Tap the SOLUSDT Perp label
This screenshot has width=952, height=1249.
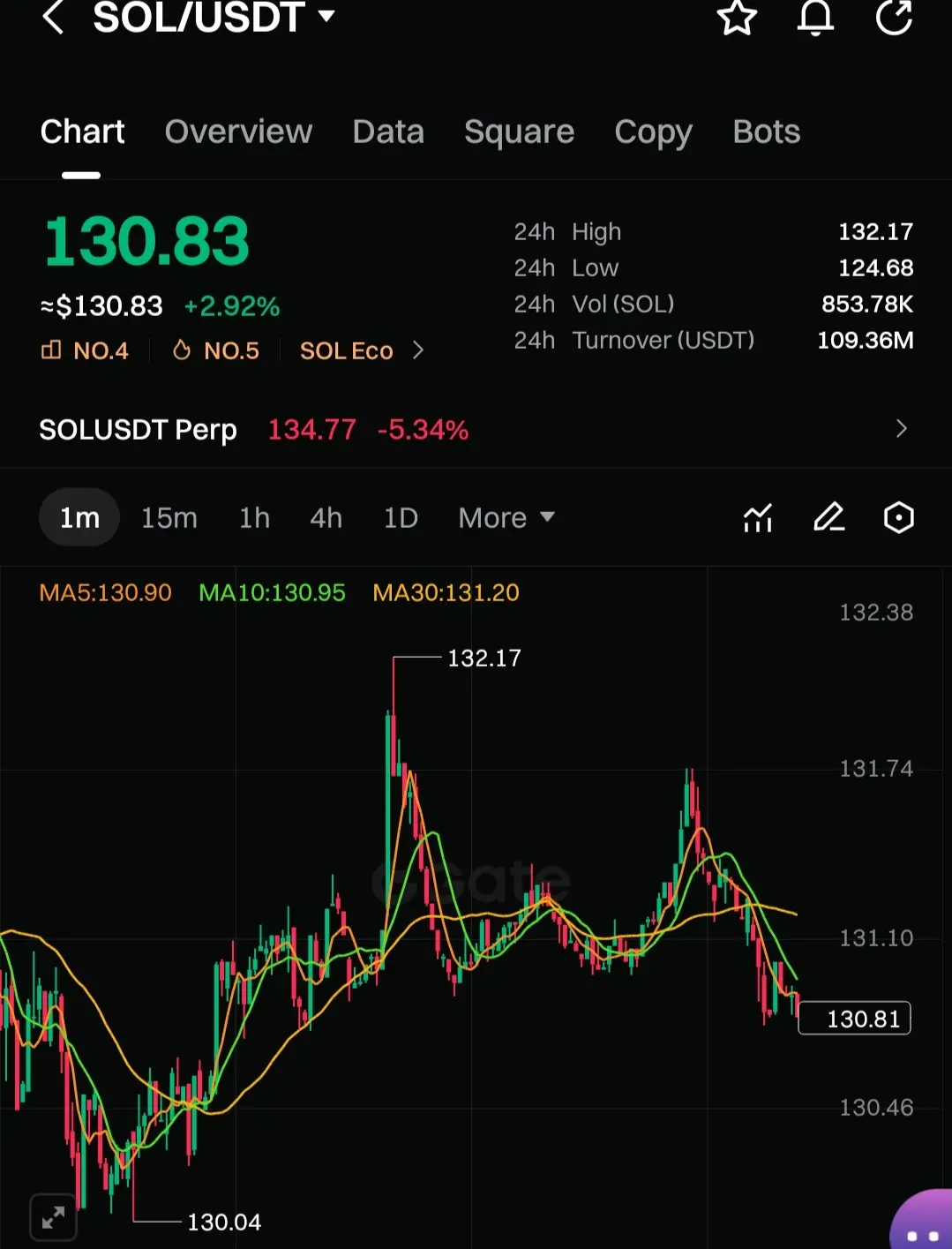(x=138, y=430)
